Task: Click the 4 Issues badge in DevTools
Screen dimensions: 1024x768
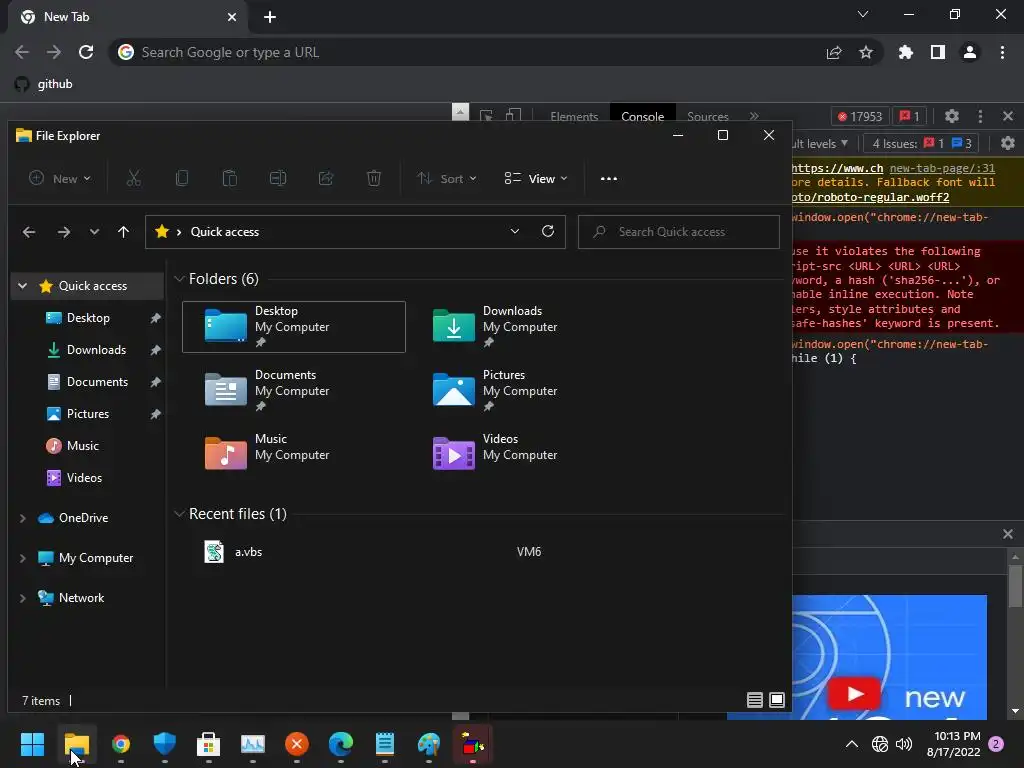Action: (922, 143)
